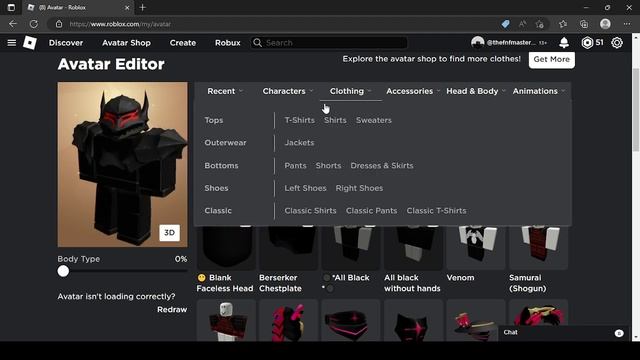Open browser settings and more menu
Image resolution: width=640 pixels, height=360 pixels.
pos(627,24)
